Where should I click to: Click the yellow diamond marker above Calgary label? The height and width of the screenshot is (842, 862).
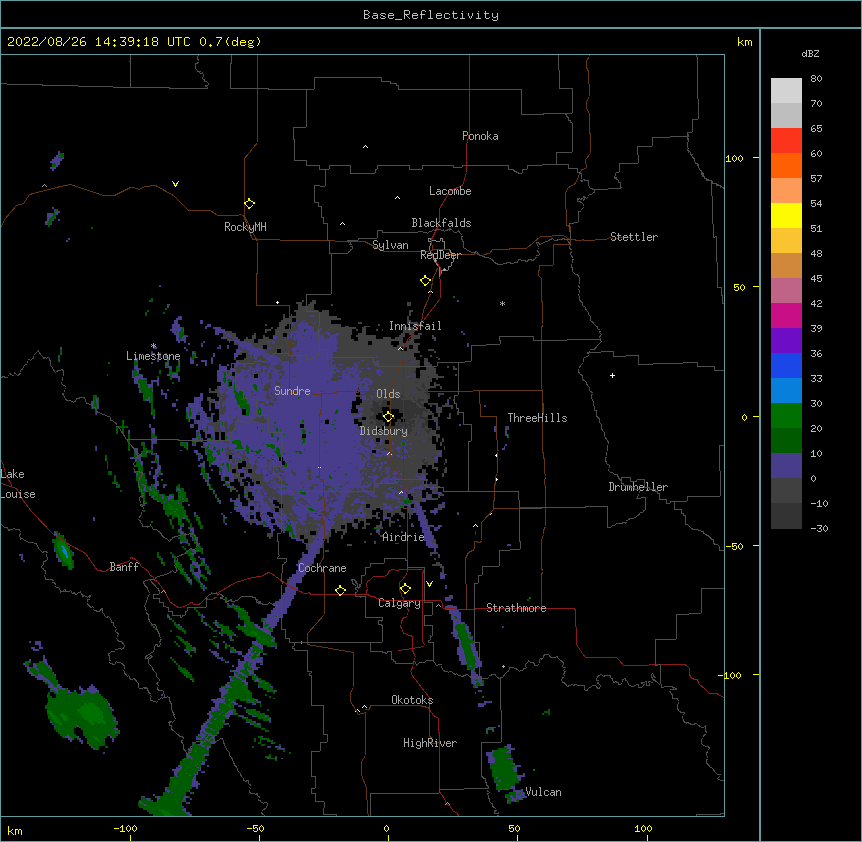click(405, 589)
